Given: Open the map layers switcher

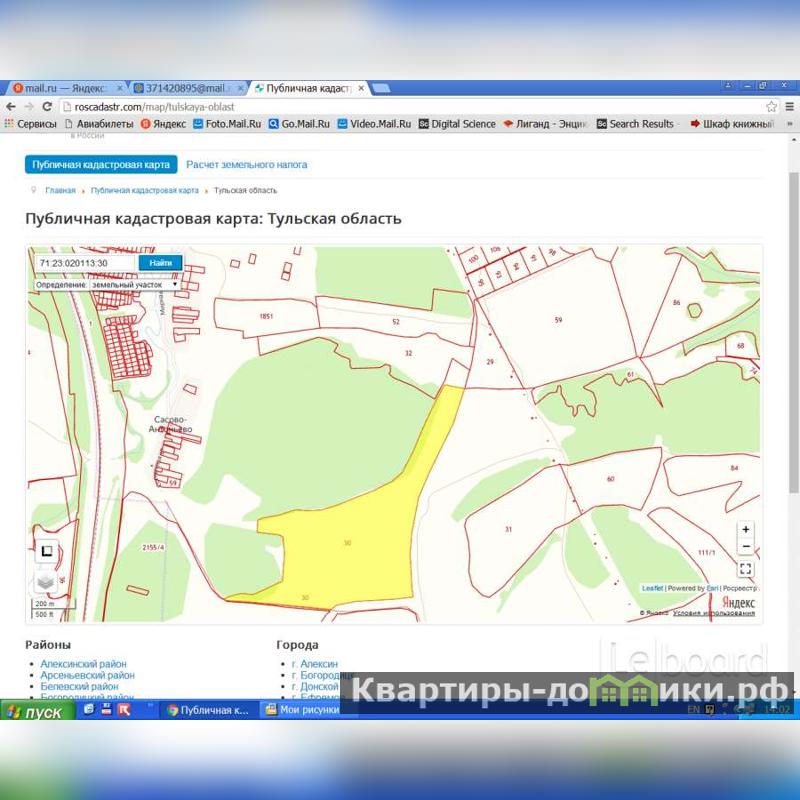Looking at the screenshot, I should (x=45, y=581).
